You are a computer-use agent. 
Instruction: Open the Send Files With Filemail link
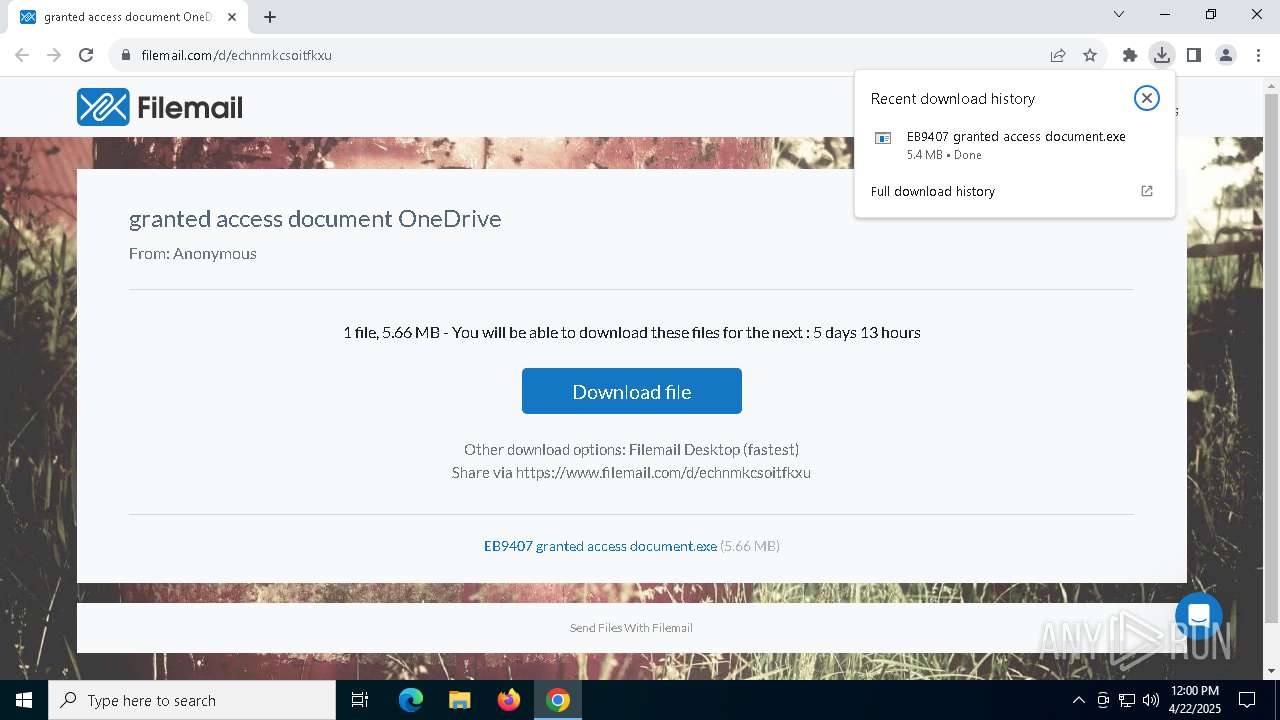click(x=631, y=628)
